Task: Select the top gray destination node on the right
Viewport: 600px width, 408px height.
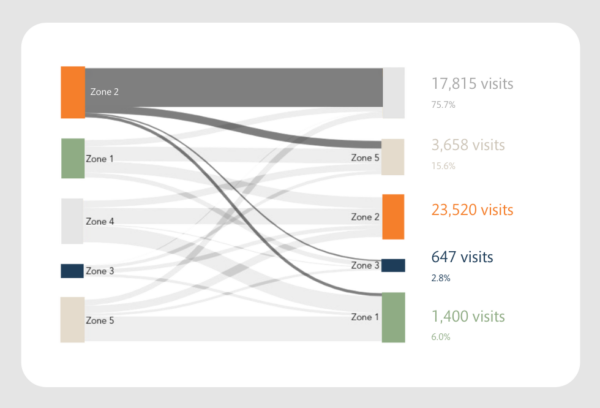Action: coord(393,93)
